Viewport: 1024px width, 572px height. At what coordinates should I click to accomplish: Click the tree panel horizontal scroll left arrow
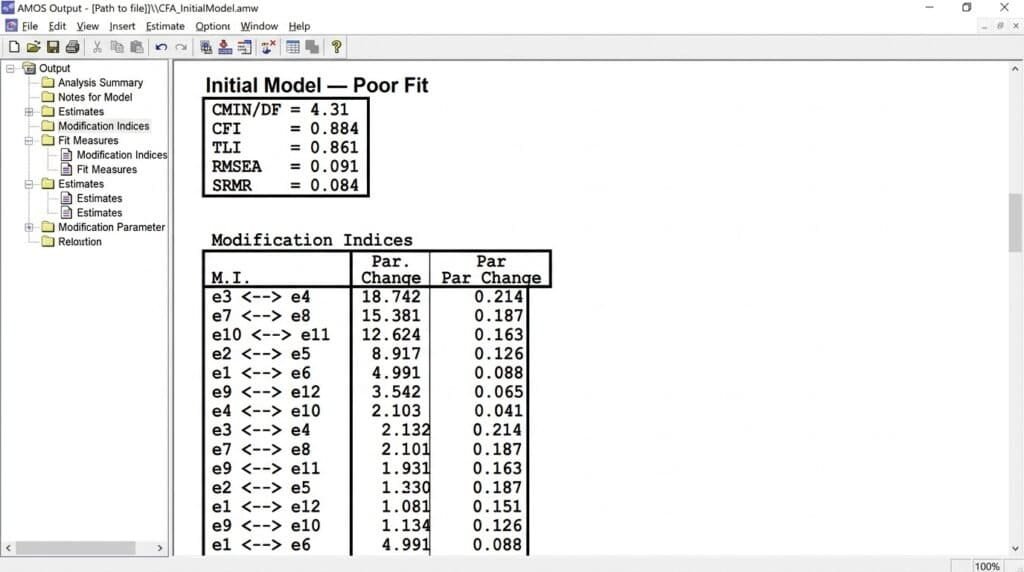(x=8, y=548)
